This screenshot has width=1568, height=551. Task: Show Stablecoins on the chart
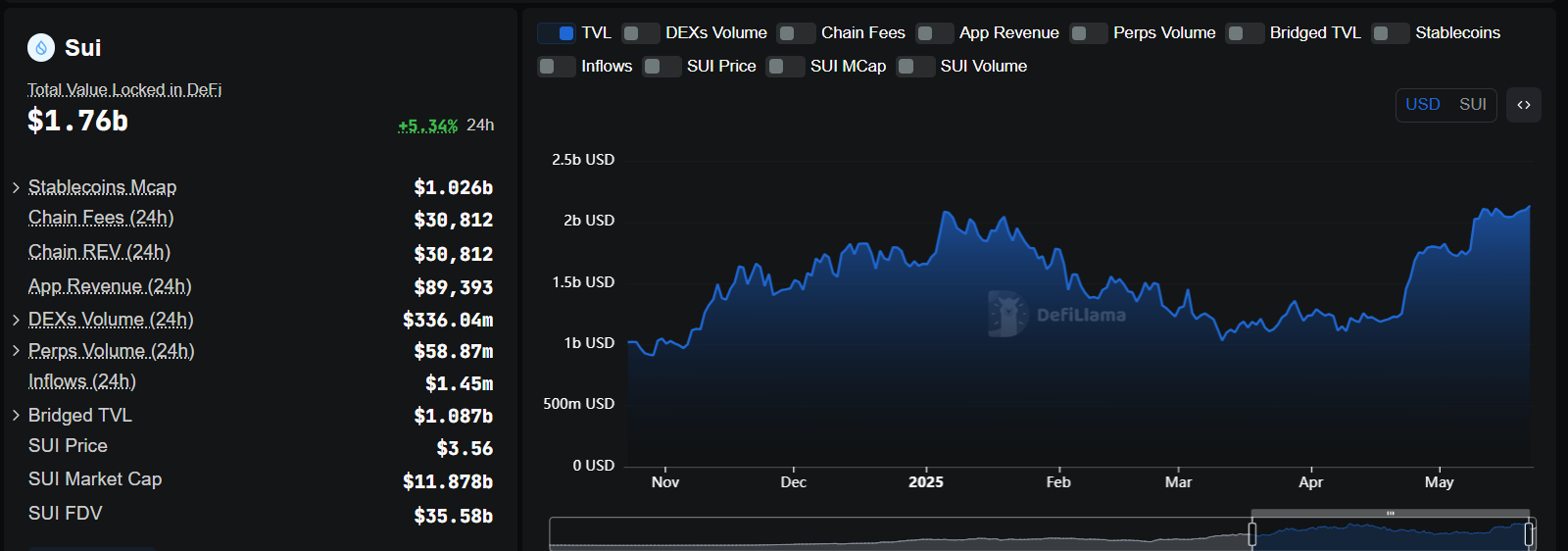1391,33
